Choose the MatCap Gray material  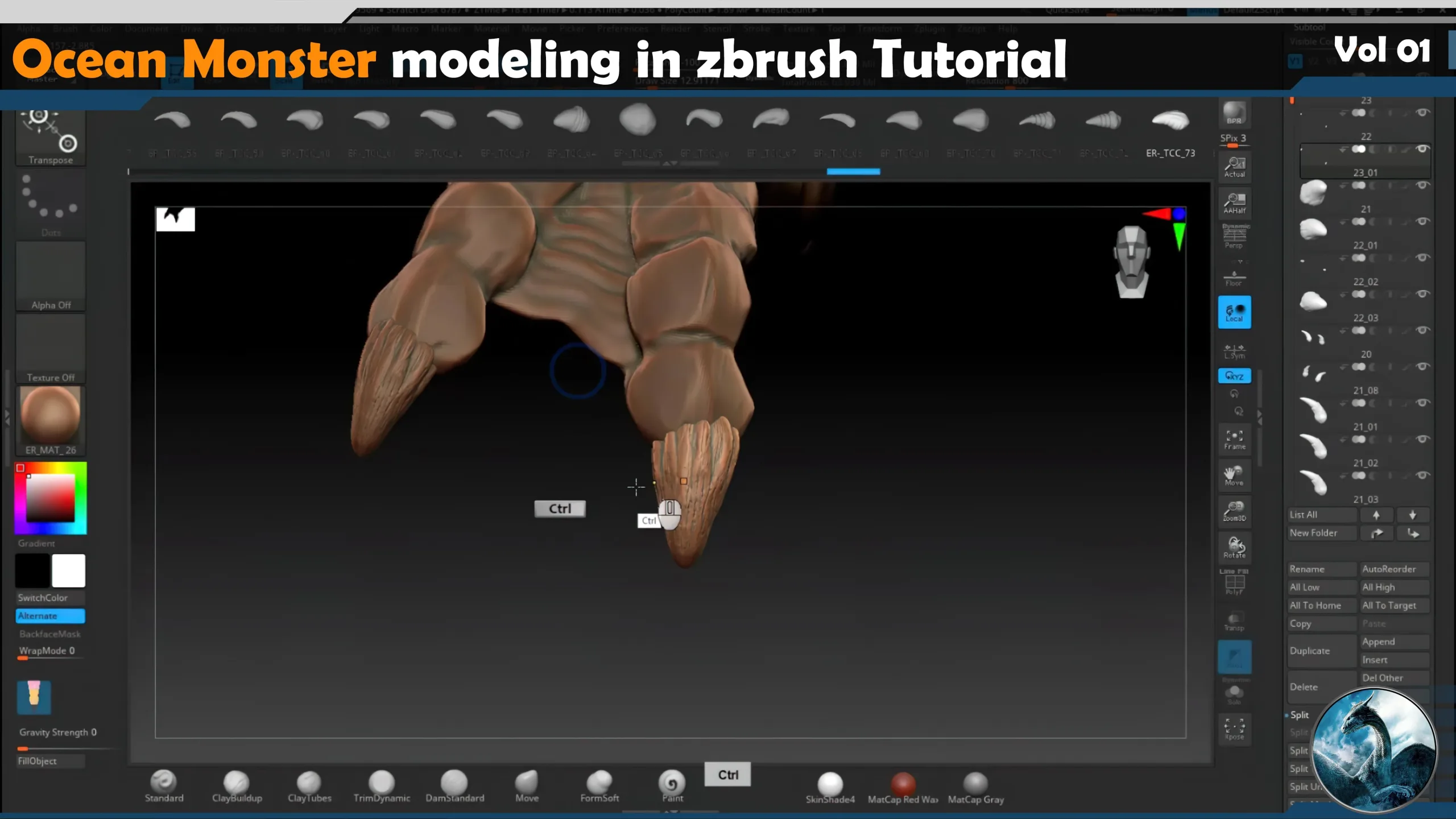(975, 784)
